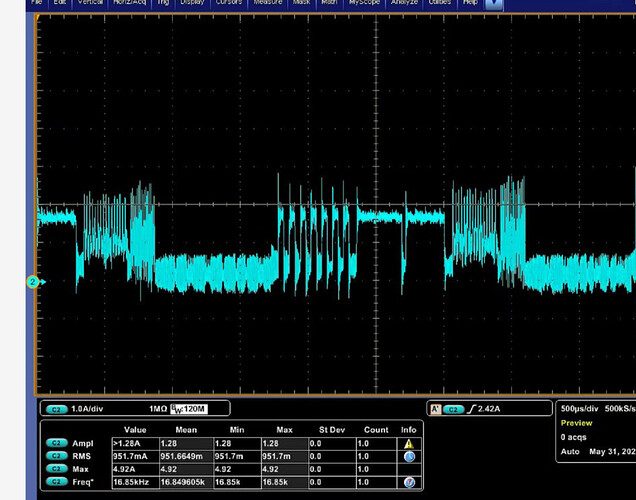The height and width of the screenshot is (500, 636).
Task: Open the Horiz/Acq menu
Action: pos(129,2)
